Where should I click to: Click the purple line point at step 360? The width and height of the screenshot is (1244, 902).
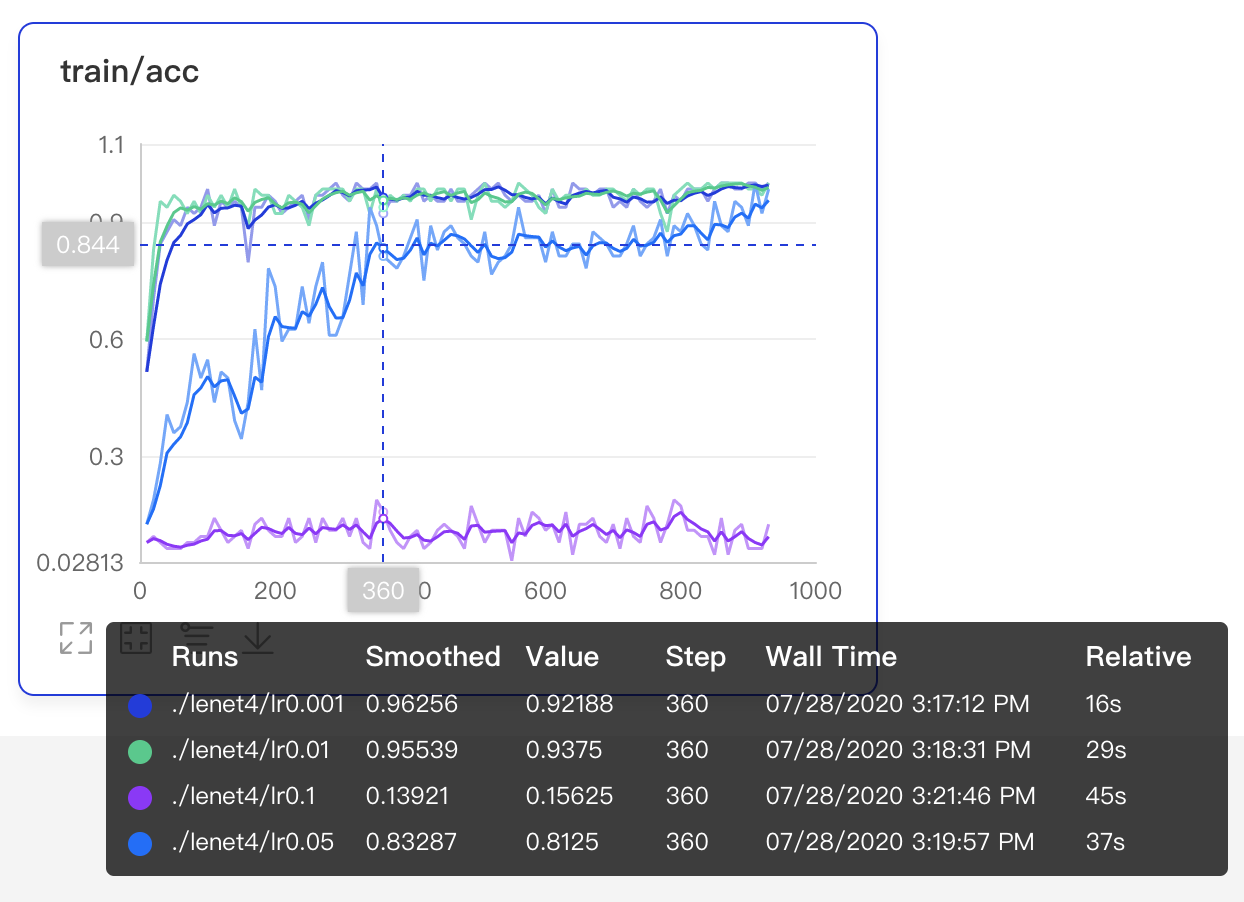[x=383, y=518]
